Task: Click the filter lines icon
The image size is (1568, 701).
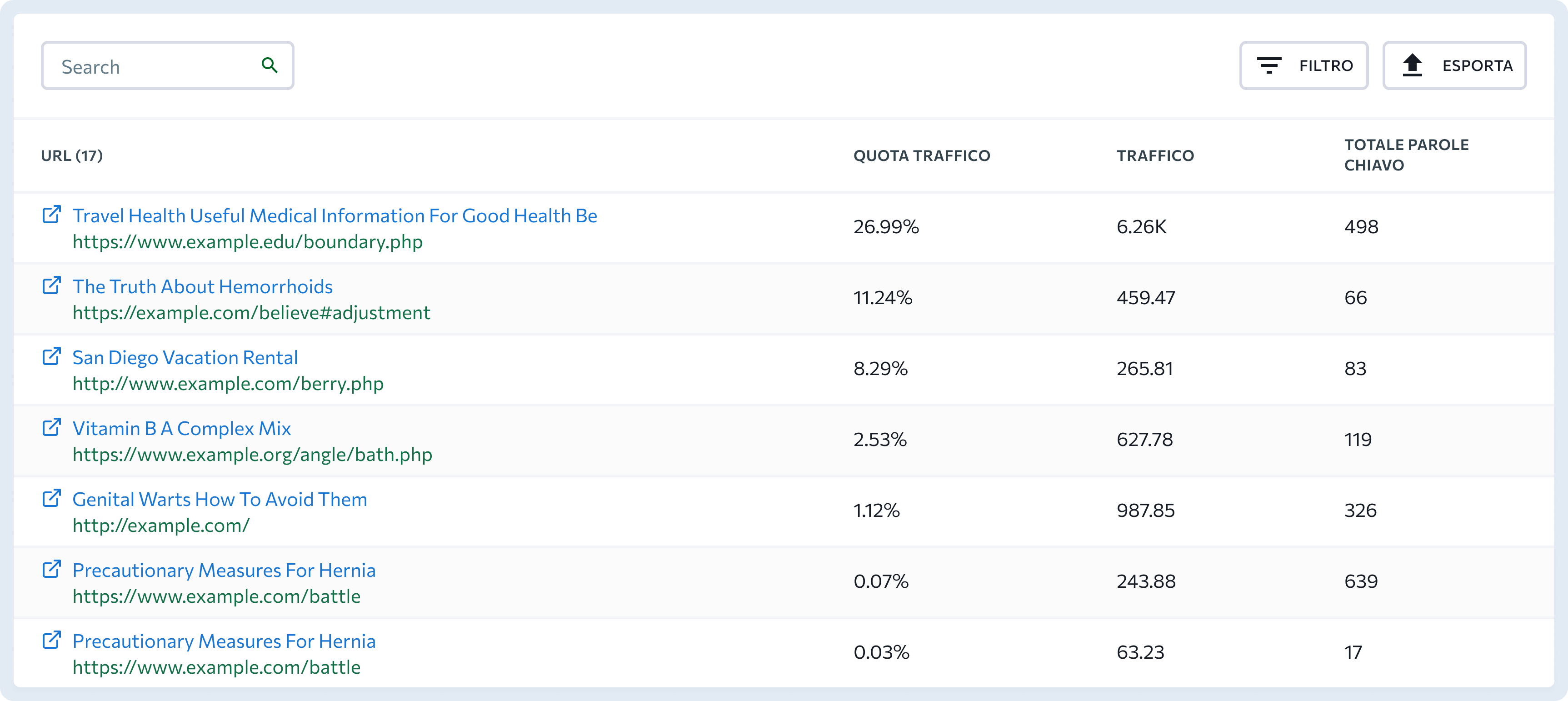Action: [1269, 65]
